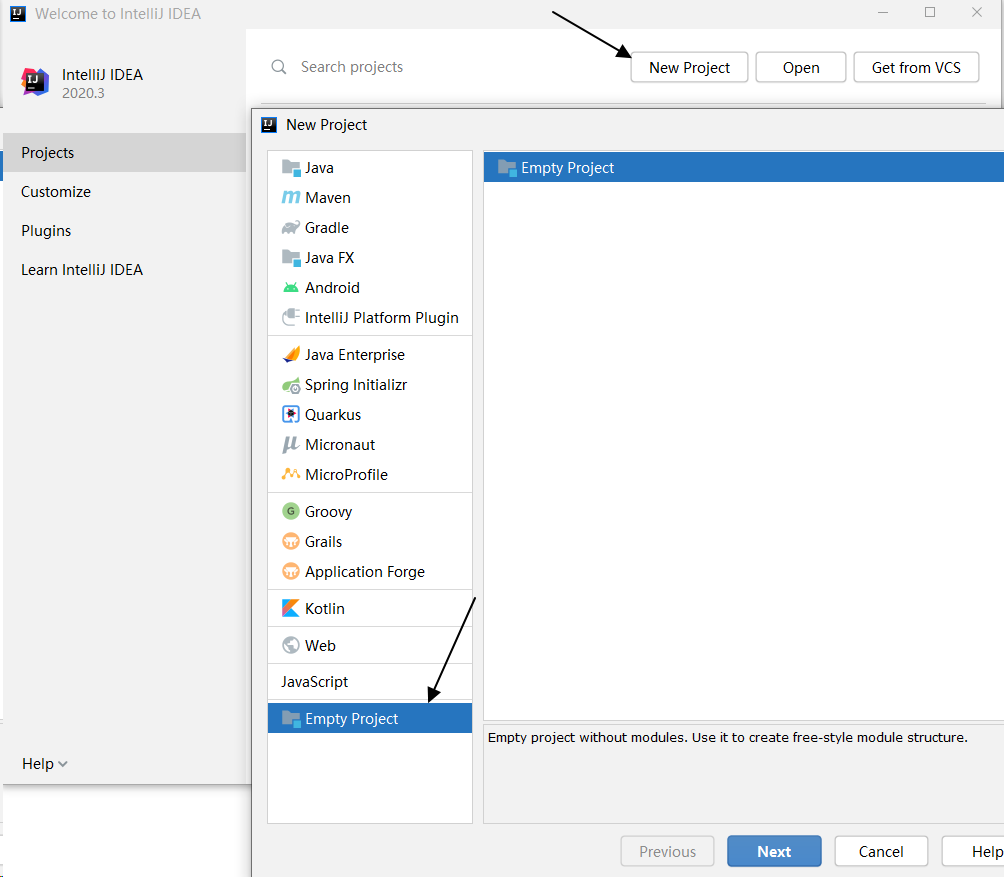Select Empty Project in the left list

[x=370, y=718]
